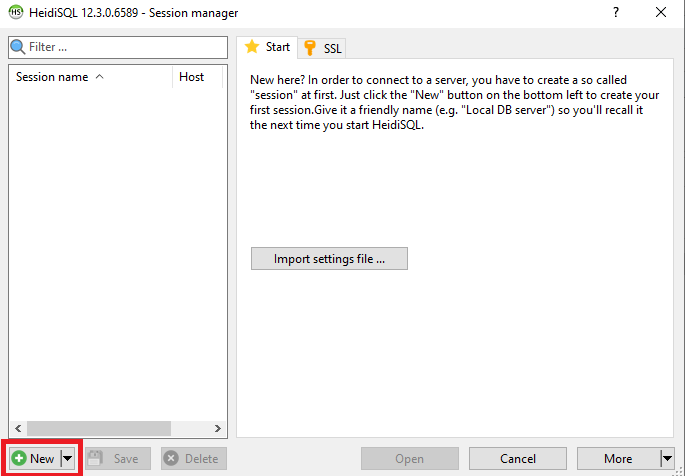This screenshot has width=685, height=476.
Task: Click the New session button
Action: coord(35,459)
